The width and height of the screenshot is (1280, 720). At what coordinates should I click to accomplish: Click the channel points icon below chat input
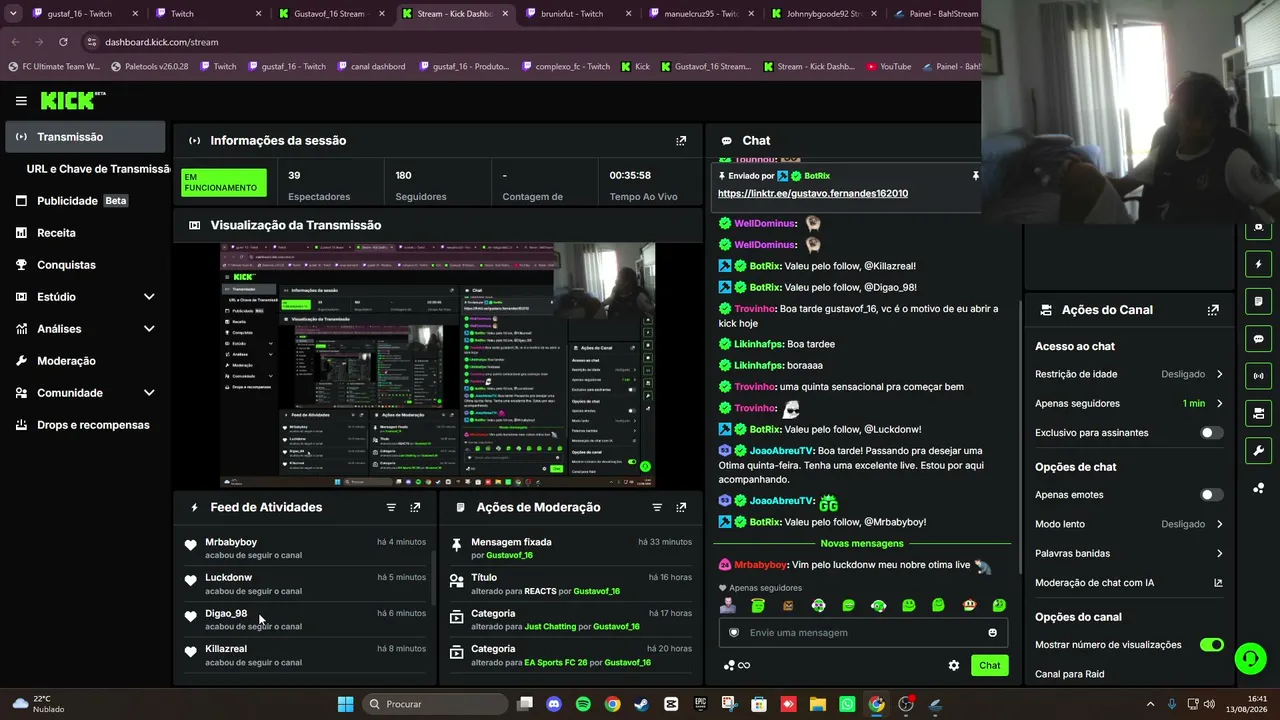click(x=729, y=666)
